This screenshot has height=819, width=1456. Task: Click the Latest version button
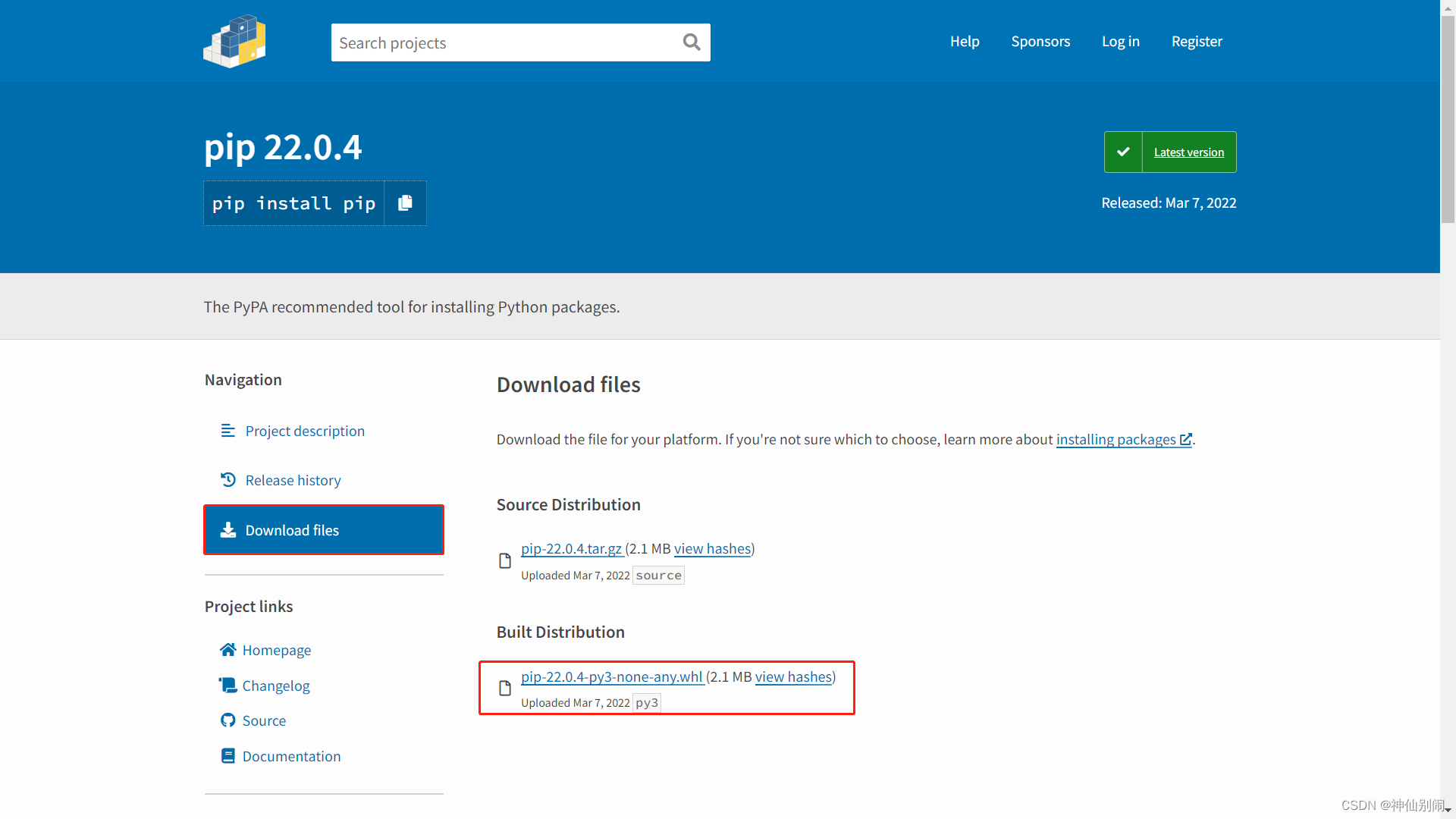coord(1188,152)
